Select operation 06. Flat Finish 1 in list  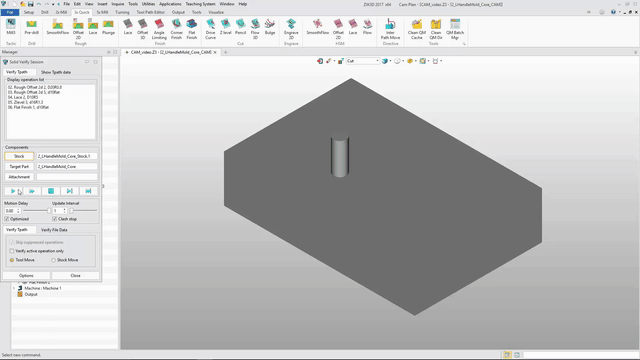[x=28, y=107]
